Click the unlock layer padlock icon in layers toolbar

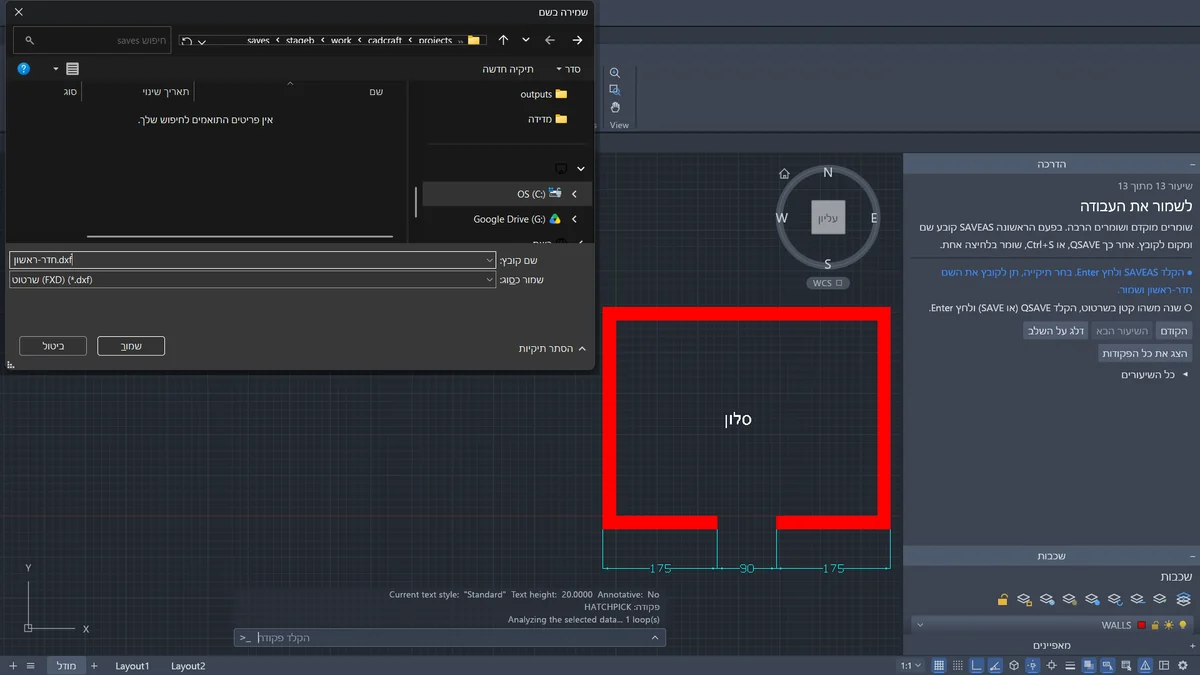(x=1002, y=599)
